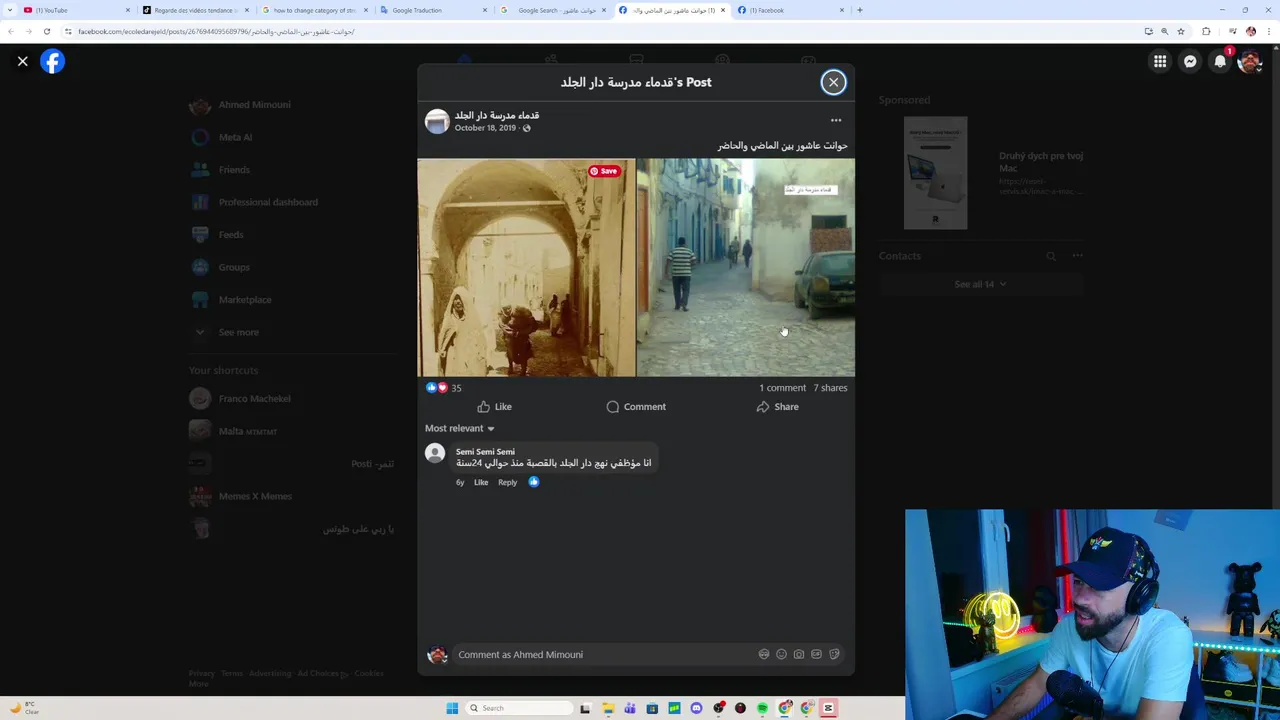
Task: Switch to the how to change category tab
Action: [314, 10]
